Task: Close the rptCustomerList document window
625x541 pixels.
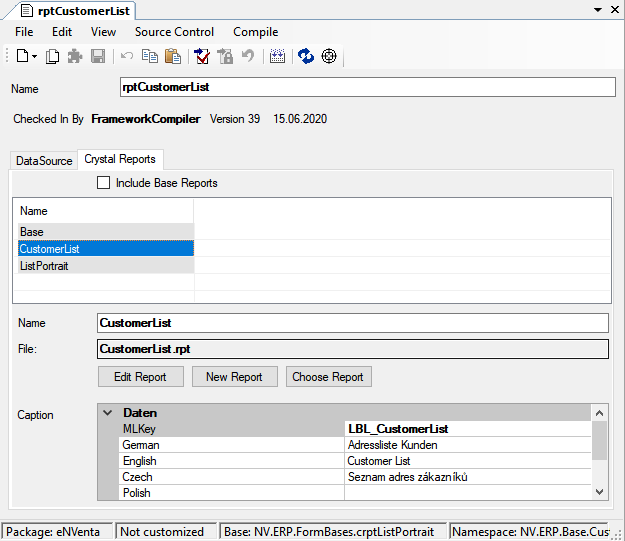Action: pyautogui.click(x=615, y=10)
